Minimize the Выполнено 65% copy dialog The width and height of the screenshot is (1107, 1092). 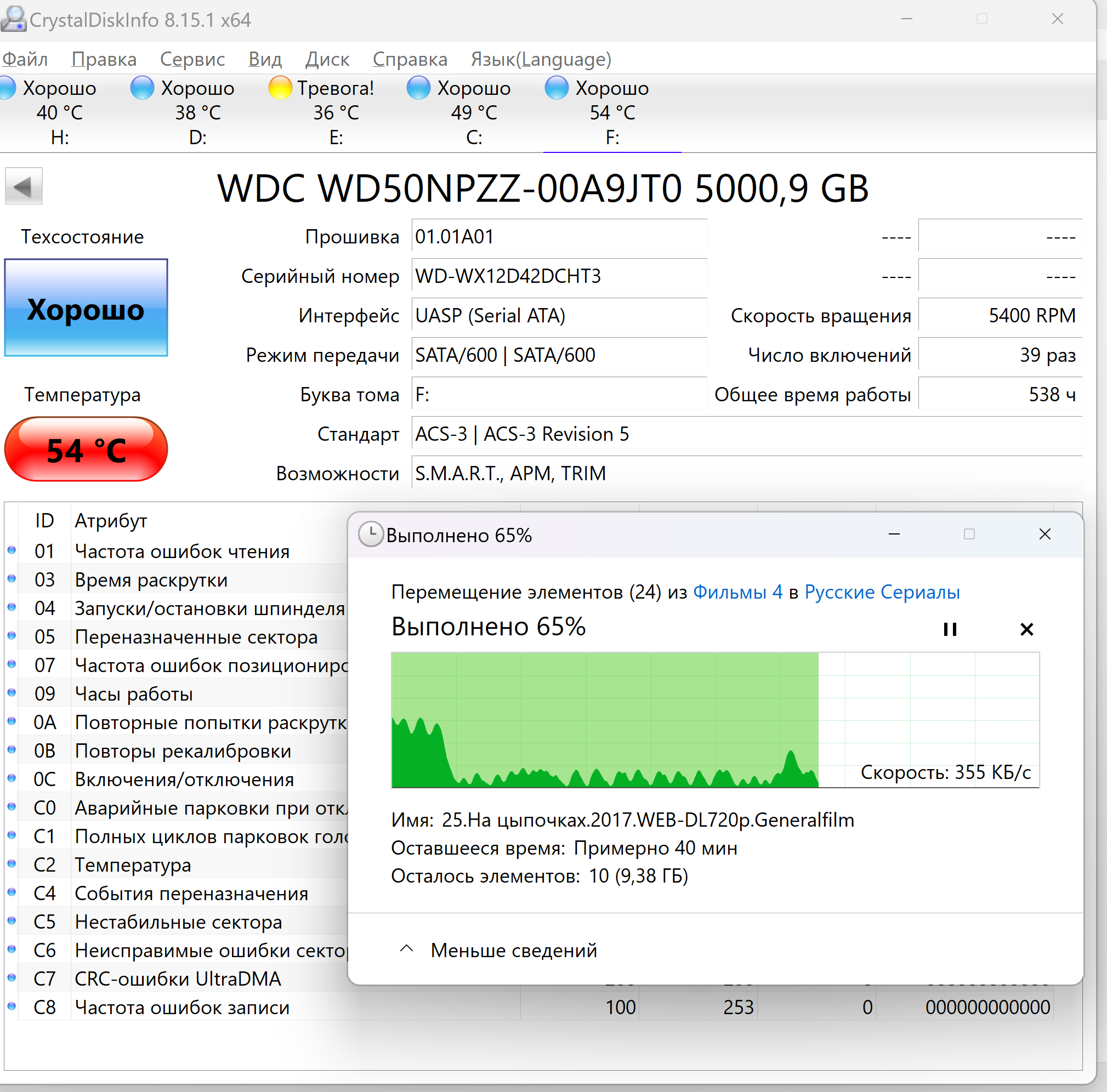894,534
